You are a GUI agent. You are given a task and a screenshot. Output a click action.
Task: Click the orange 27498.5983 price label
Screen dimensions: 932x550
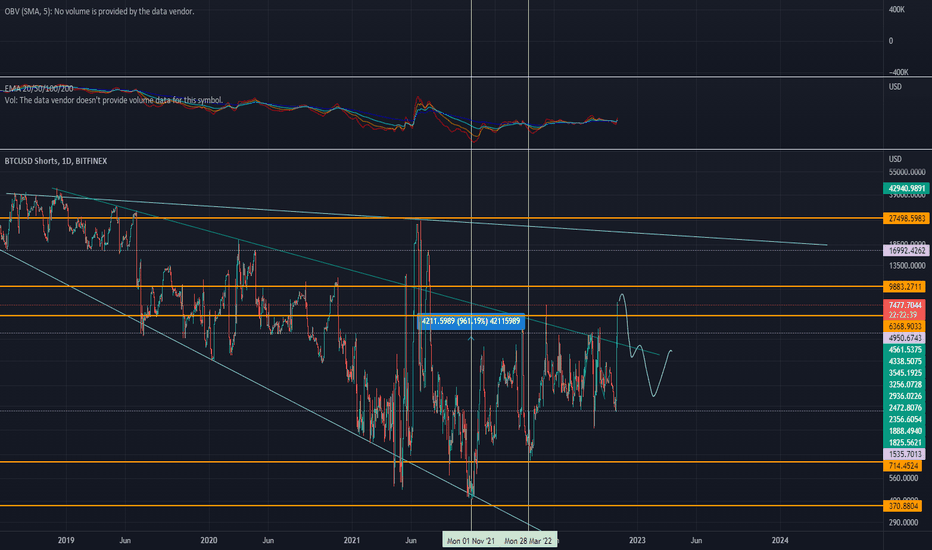(906, 218)
